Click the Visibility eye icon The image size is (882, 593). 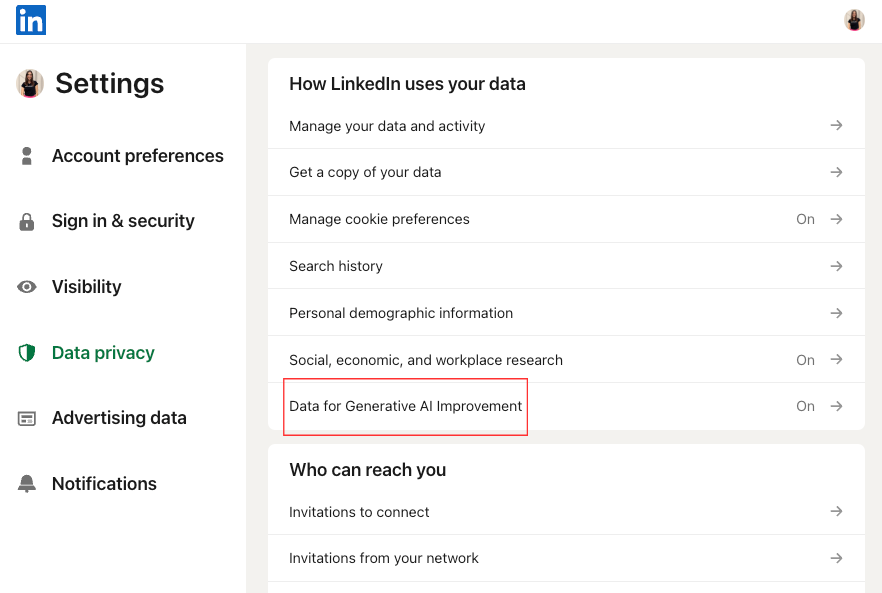point(27,287)
